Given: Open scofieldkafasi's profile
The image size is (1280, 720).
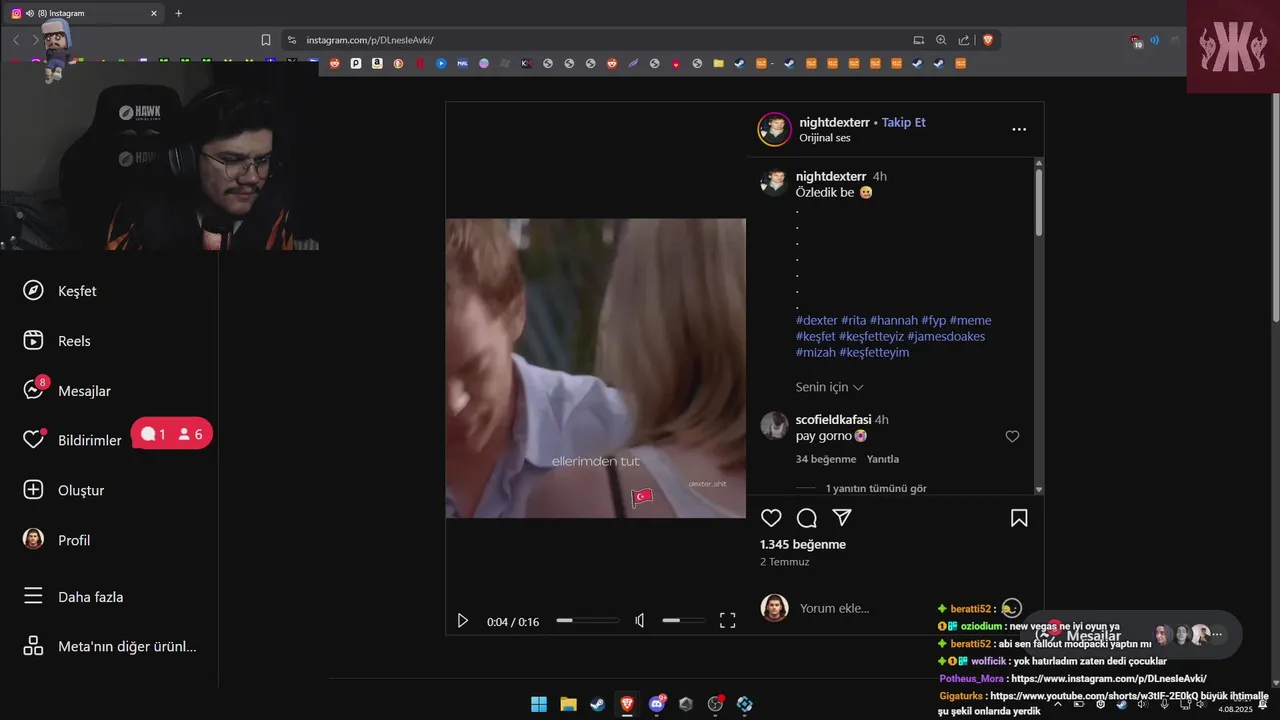Looking at the screenshot, I should tap(833, 419).
